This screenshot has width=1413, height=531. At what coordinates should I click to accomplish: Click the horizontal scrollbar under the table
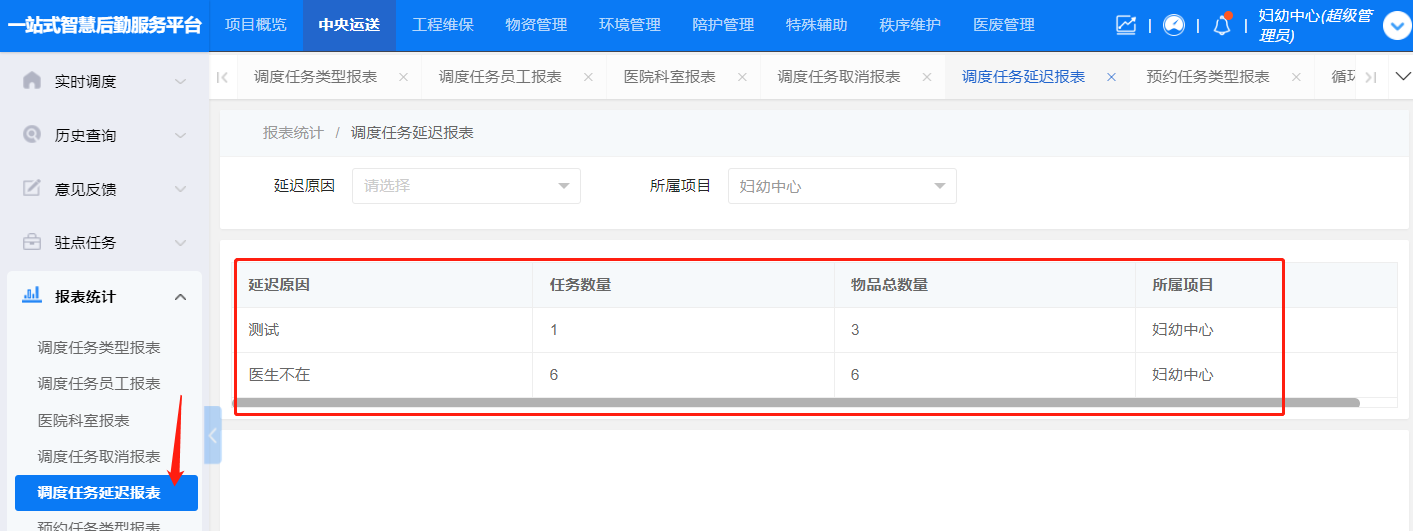[795, 402]
